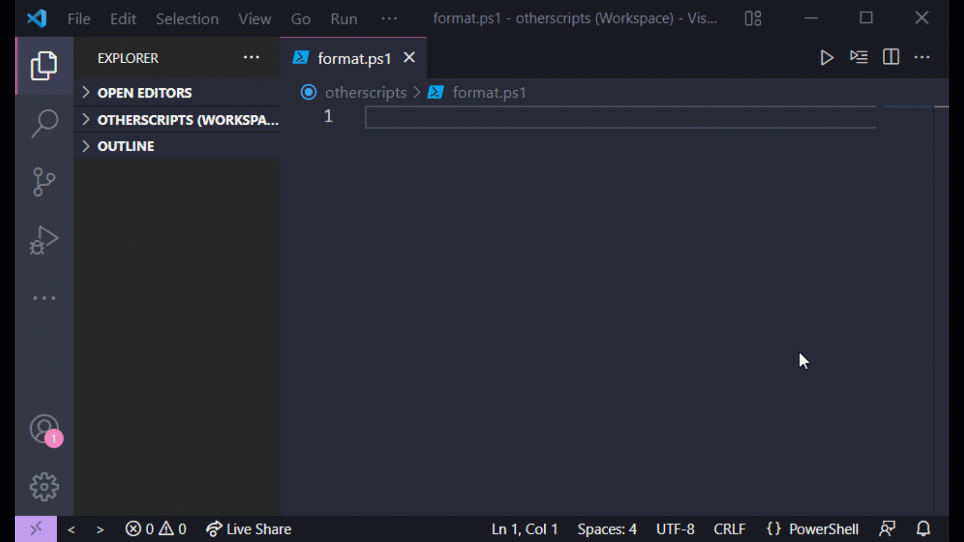Open the Source Control view

pos(44,182)
